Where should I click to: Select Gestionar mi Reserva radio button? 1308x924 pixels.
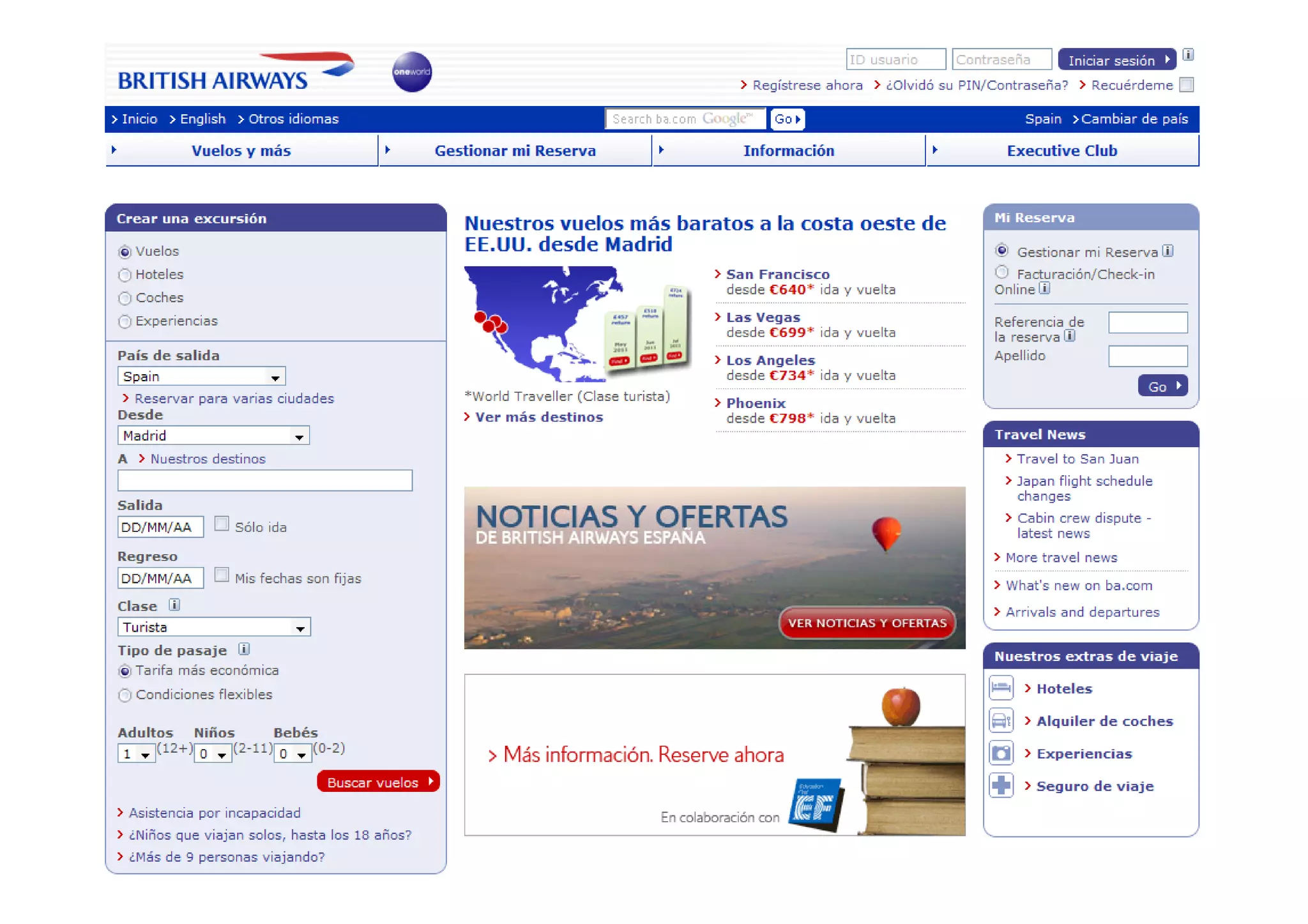pyautogui.click(x=1002, y=250)
